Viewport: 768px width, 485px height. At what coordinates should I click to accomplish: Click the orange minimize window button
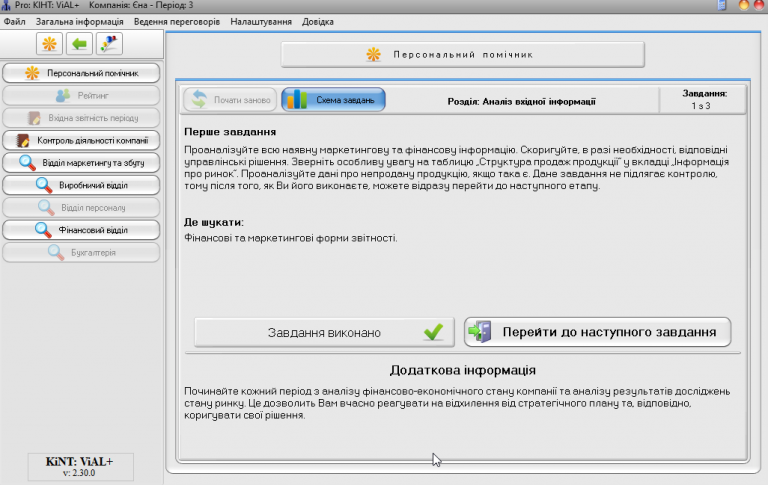[744, 5]
